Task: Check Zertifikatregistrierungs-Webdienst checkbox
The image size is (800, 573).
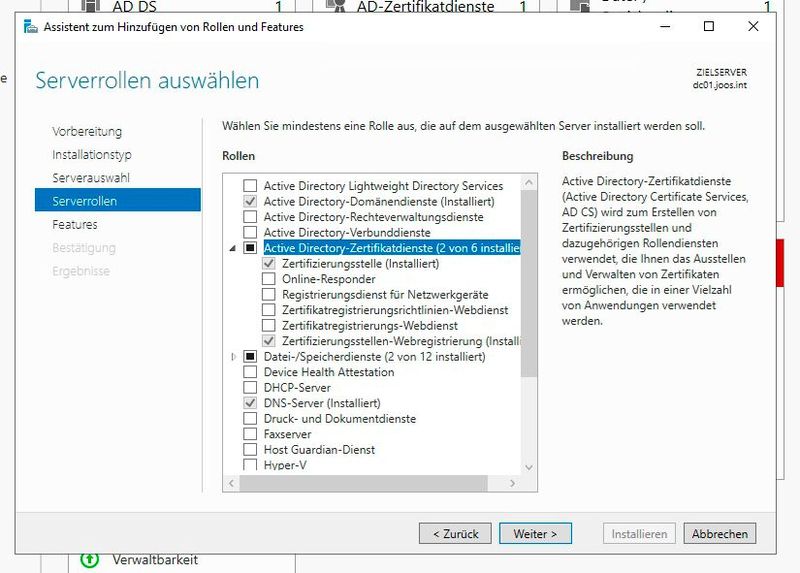Action: (268, 325)
